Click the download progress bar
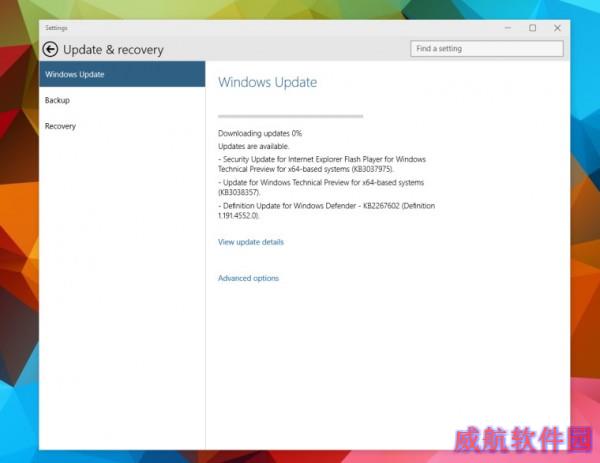 [x=290, y=116]
